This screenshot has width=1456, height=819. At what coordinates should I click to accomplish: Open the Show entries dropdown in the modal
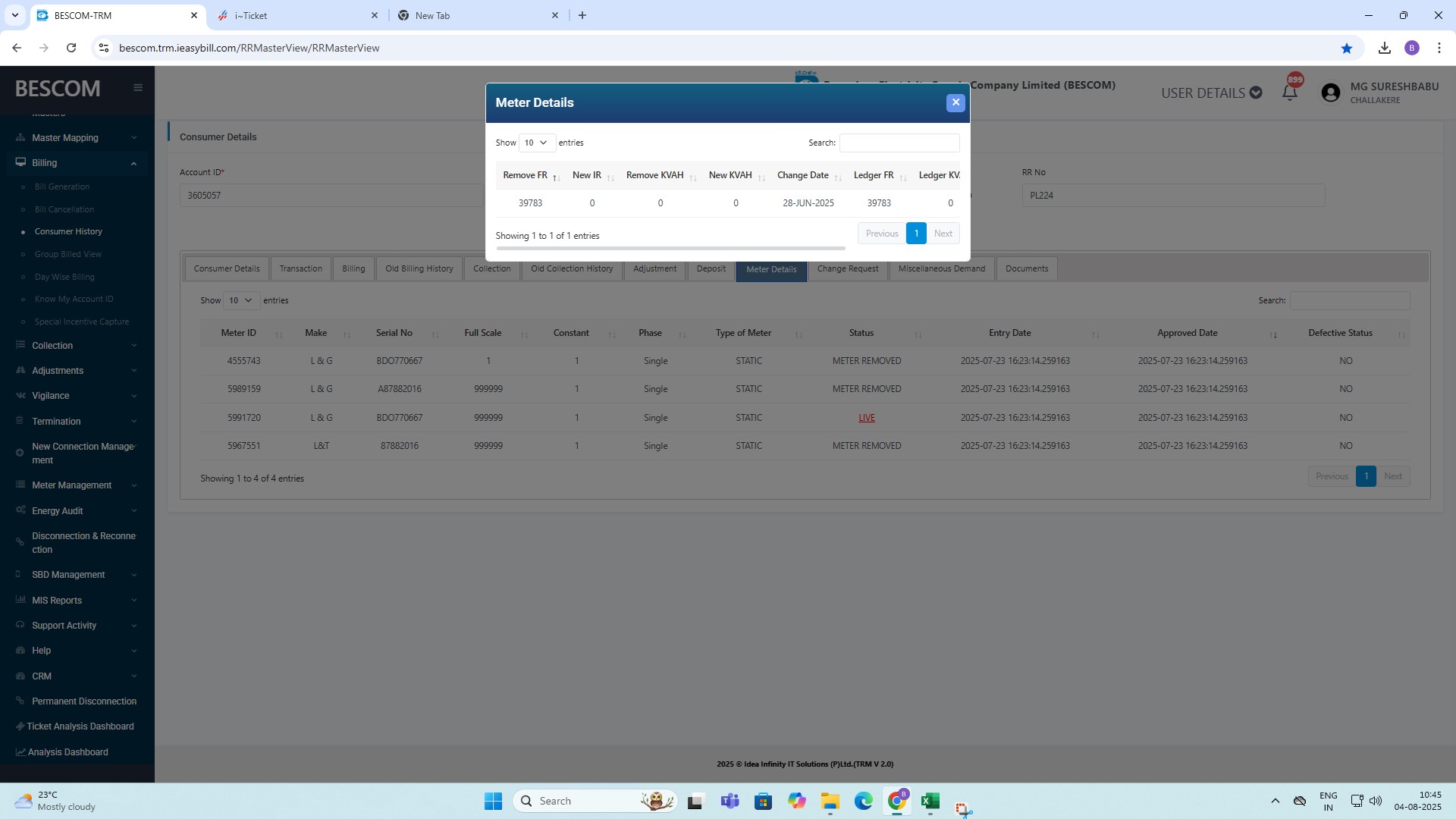click(x=536, y=143)
